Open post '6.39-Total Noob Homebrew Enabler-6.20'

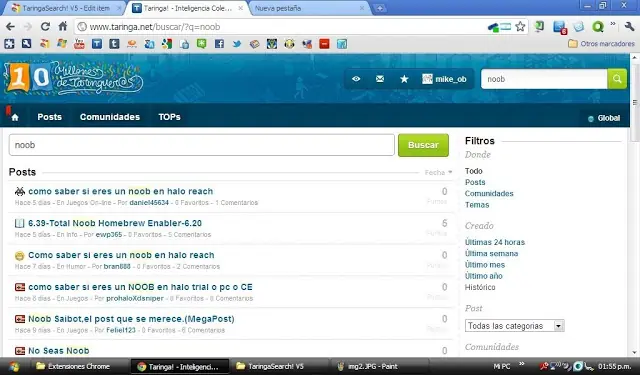click(x=115, y=223)
